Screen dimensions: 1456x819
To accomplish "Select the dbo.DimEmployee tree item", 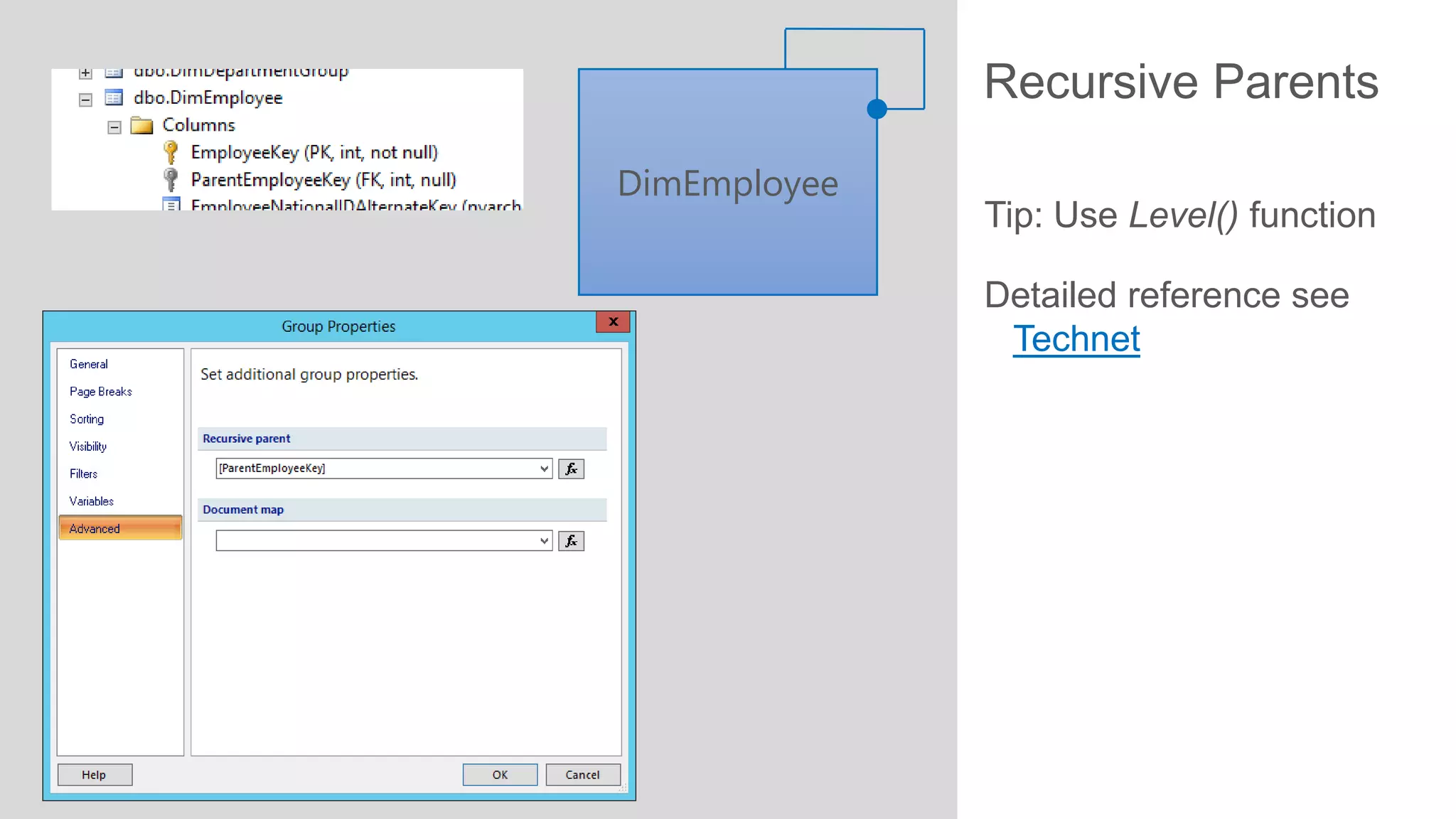I will click(x=208, y=98).
